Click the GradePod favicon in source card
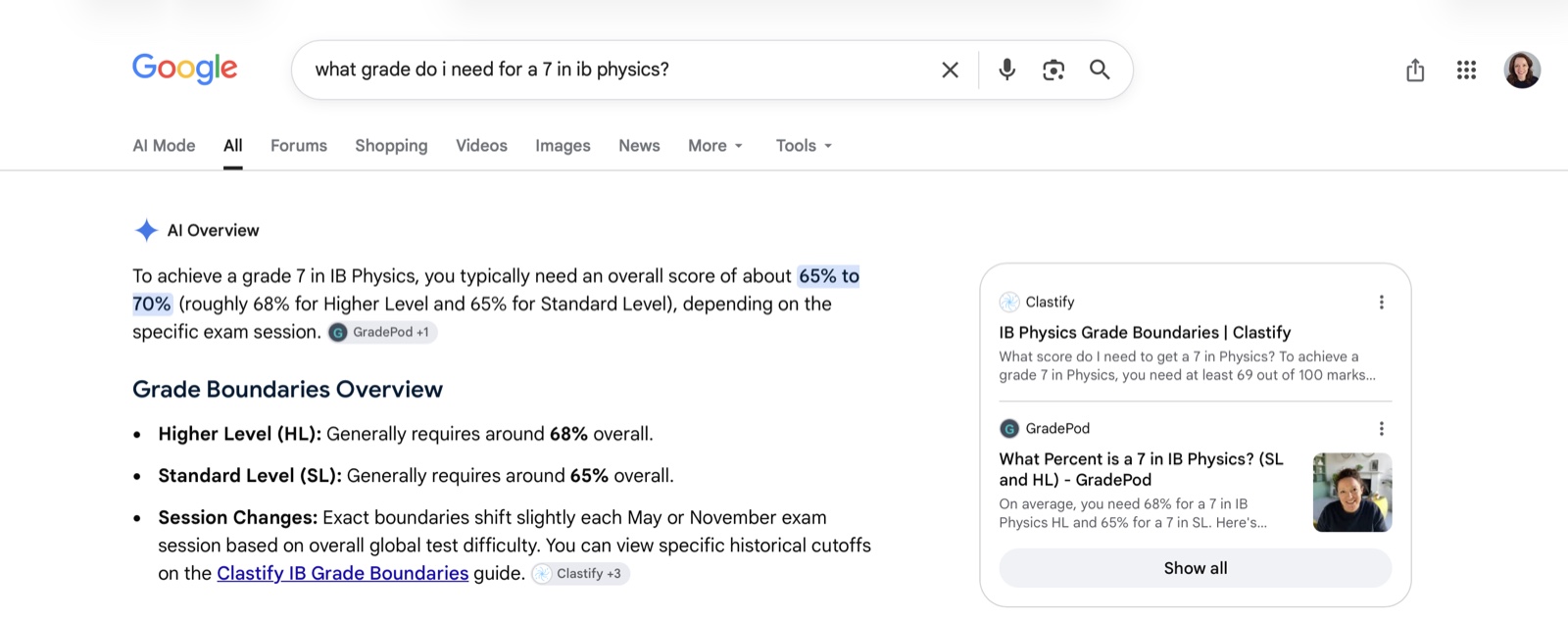 (x=1009, y=428)
